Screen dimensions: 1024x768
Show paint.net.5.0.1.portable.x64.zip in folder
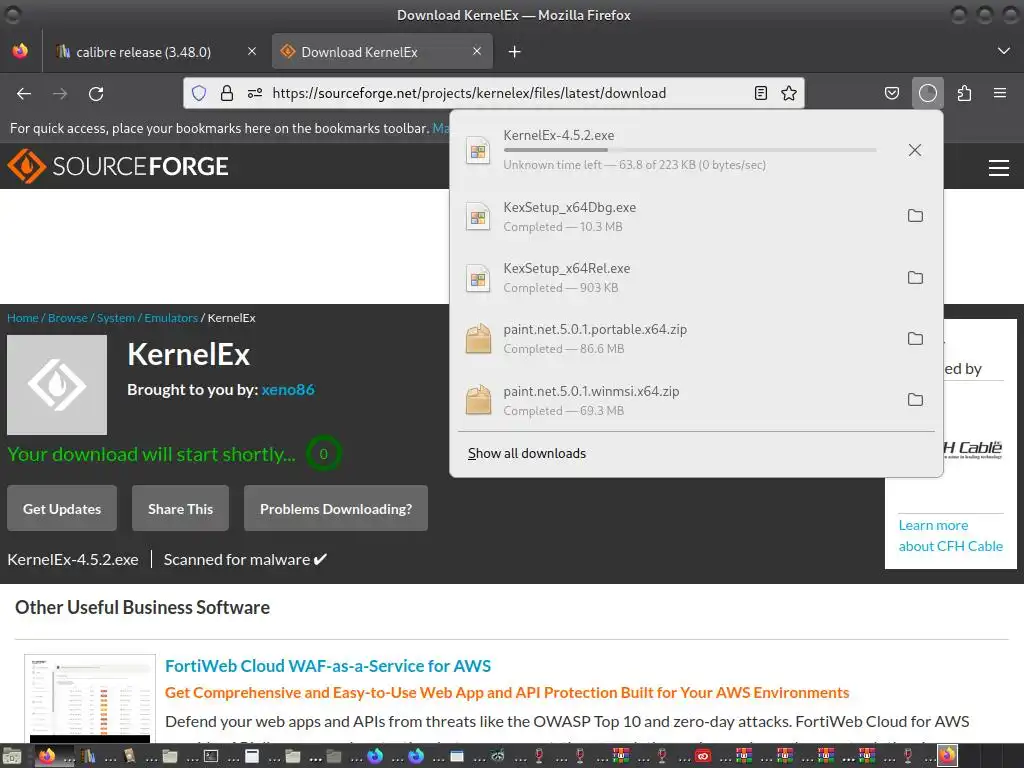pyautogui.click(x=915, y=339)
